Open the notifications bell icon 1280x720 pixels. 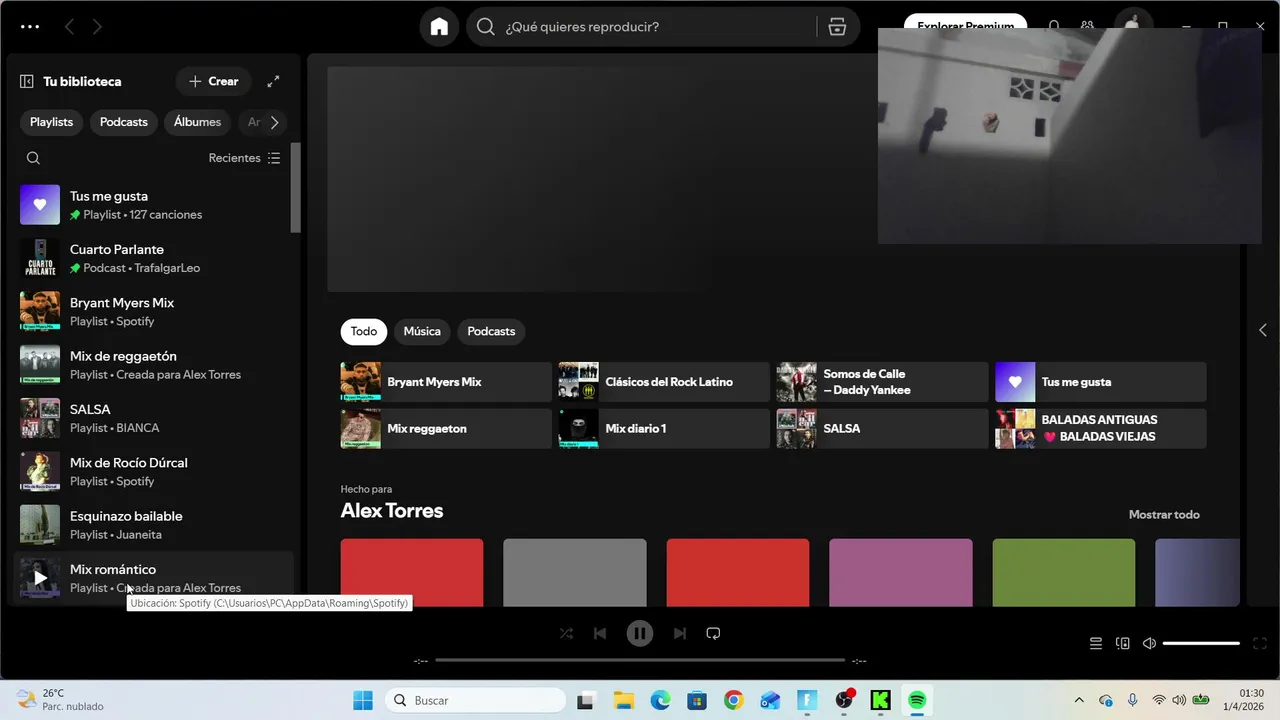tap(1054, 27)
